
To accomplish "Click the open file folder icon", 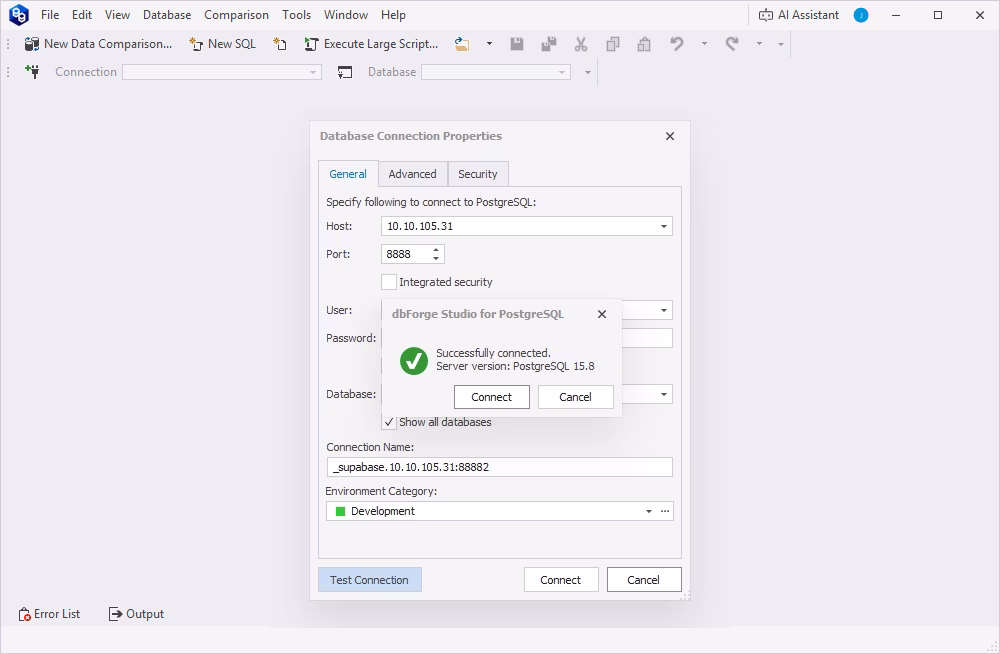I will coord(462,44).
